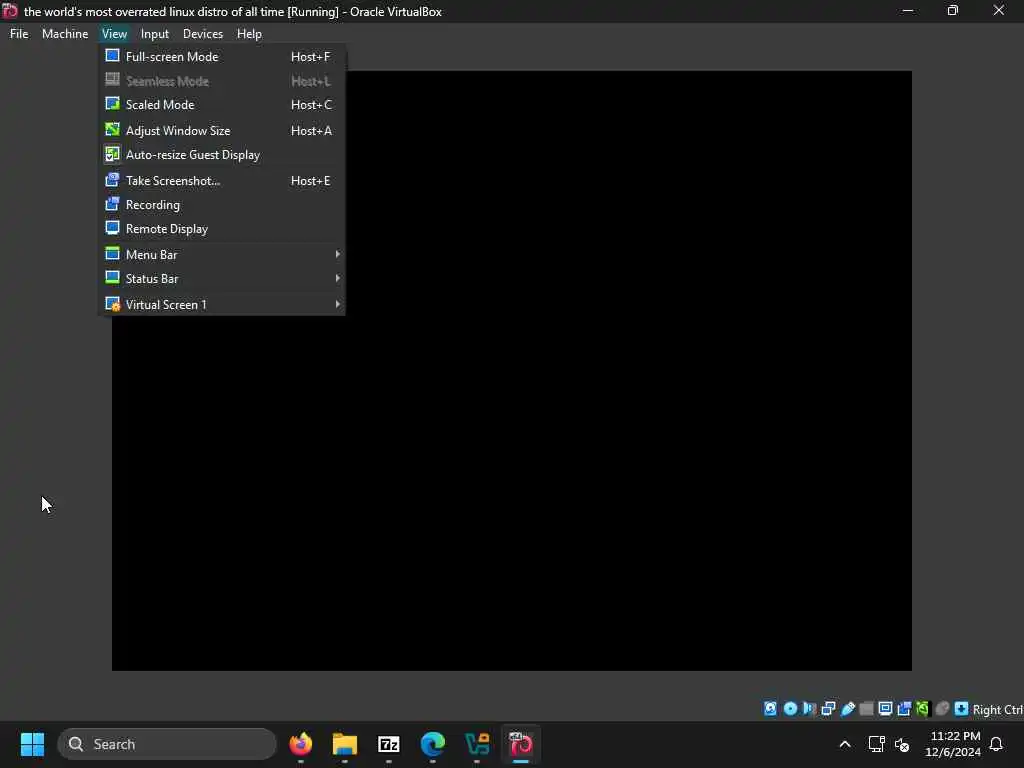This screenshot has width=1024, height=768.
Task: Close the open View menu
Action: [x=114, y=34]
